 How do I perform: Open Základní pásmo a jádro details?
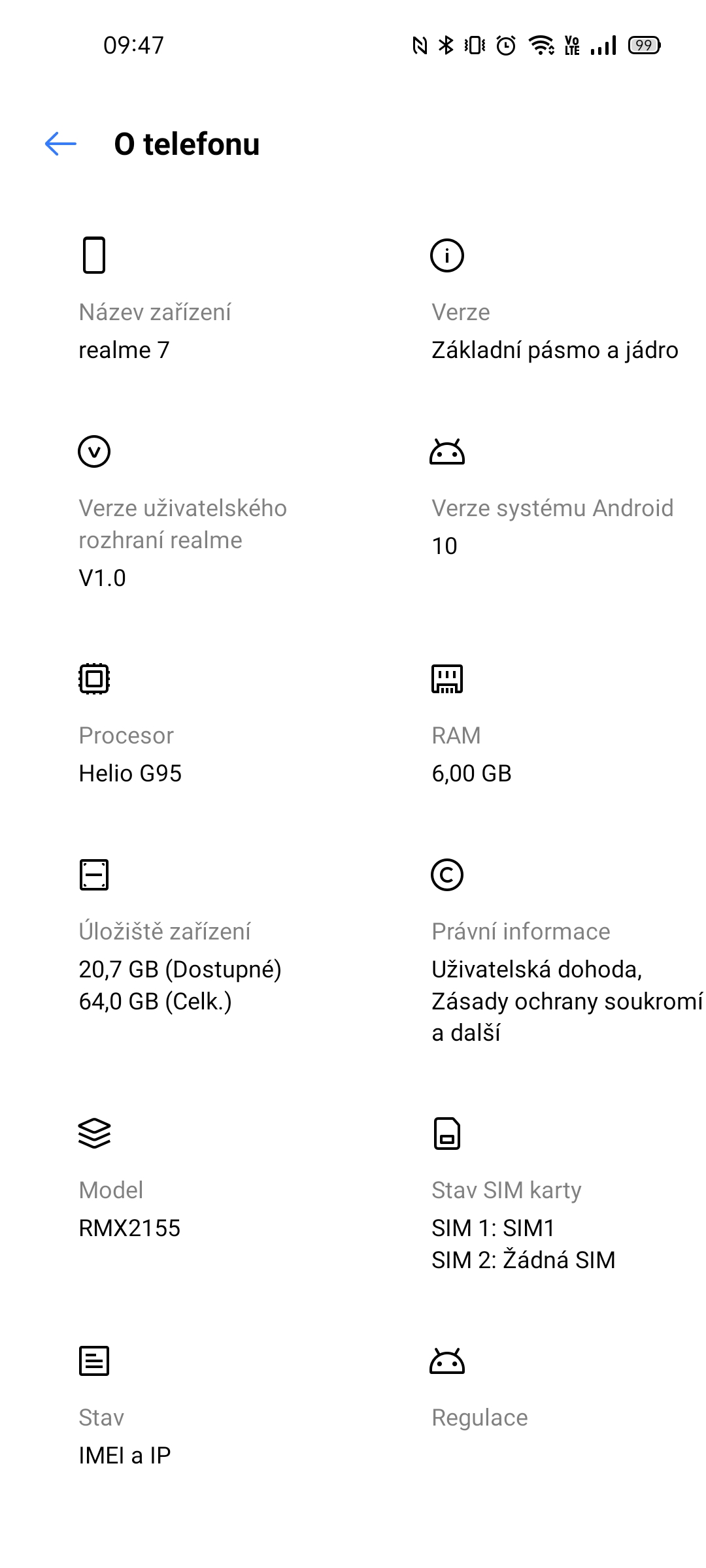pyautogui.click(x=555, y=350)
